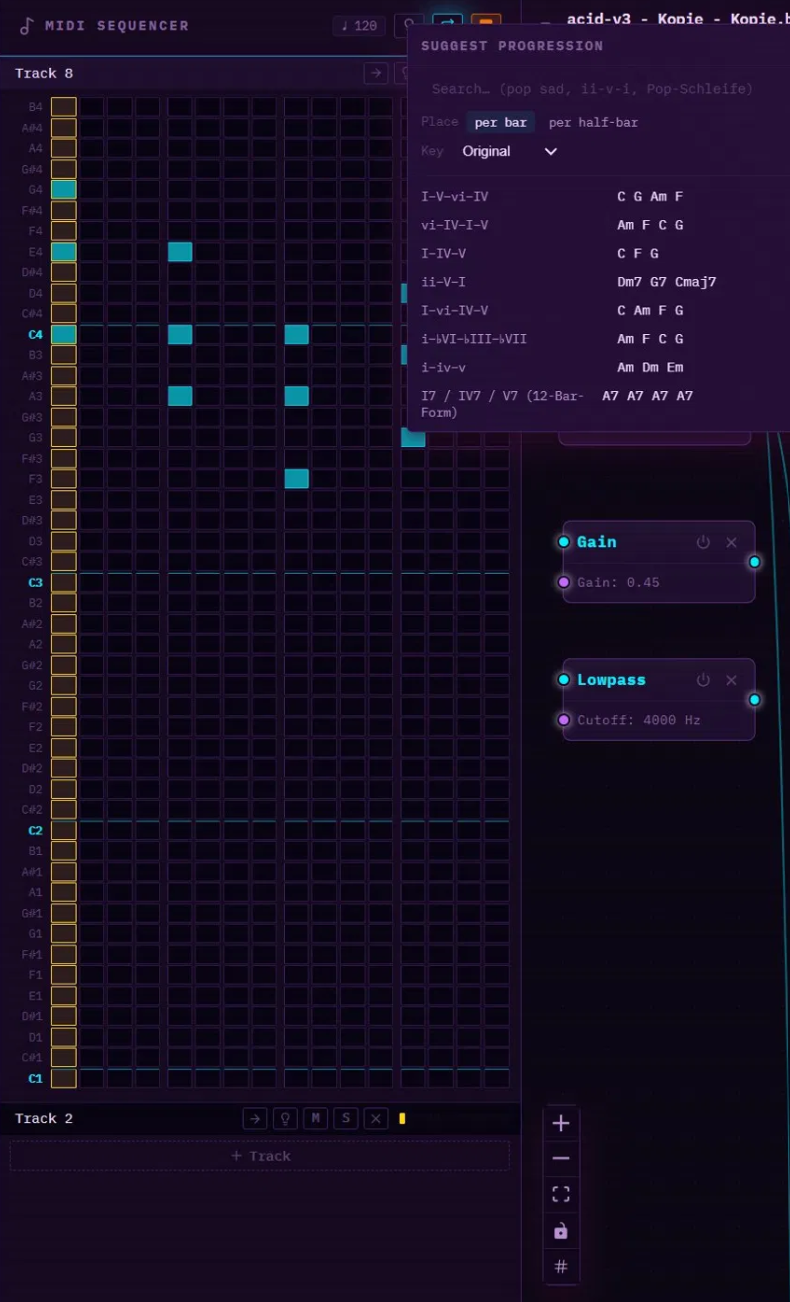
Task: Click the Track 8 name label
Action: pos(44,73)
